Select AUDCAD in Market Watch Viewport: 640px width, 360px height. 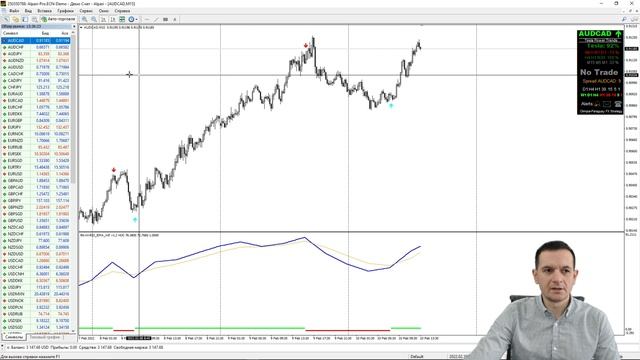36,40
